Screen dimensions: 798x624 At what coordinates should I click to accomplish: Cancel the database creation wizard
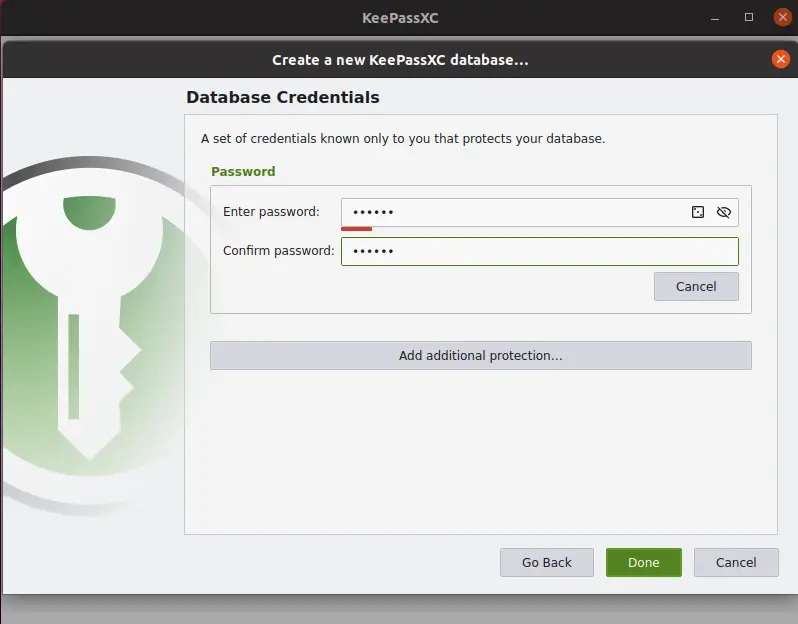[x=736, y=562]
